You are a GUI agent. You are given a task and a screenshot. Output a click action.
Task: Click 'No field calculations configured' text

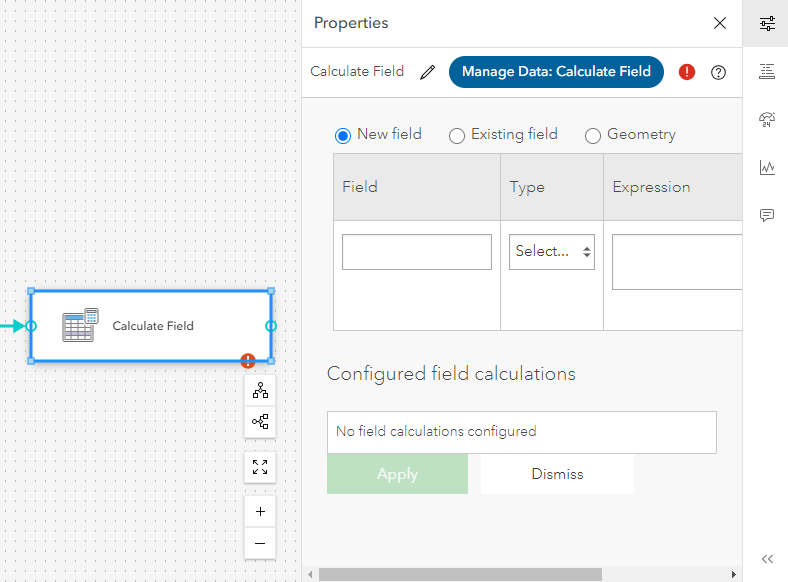436,431
